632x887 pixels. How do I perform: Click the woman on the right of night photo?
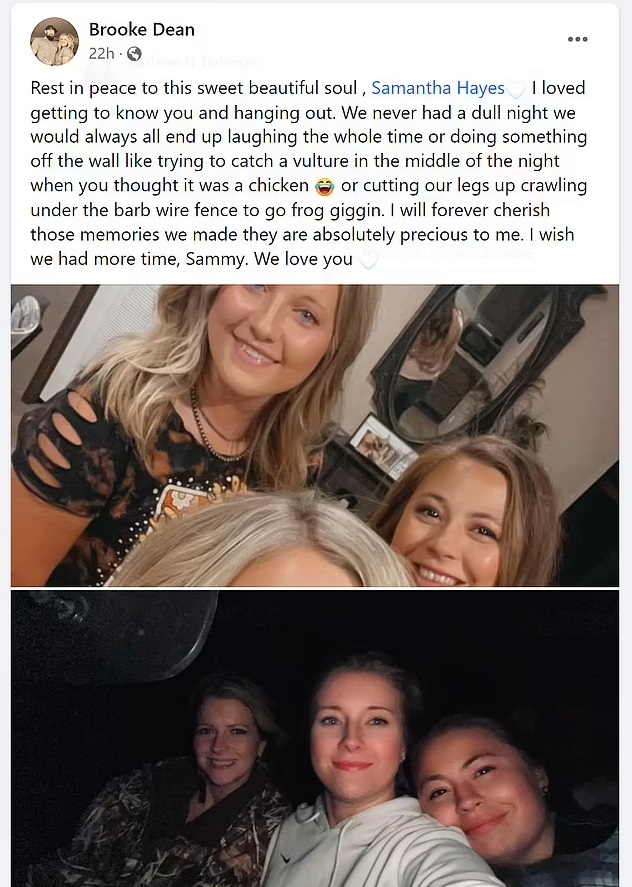coord(498,803)
